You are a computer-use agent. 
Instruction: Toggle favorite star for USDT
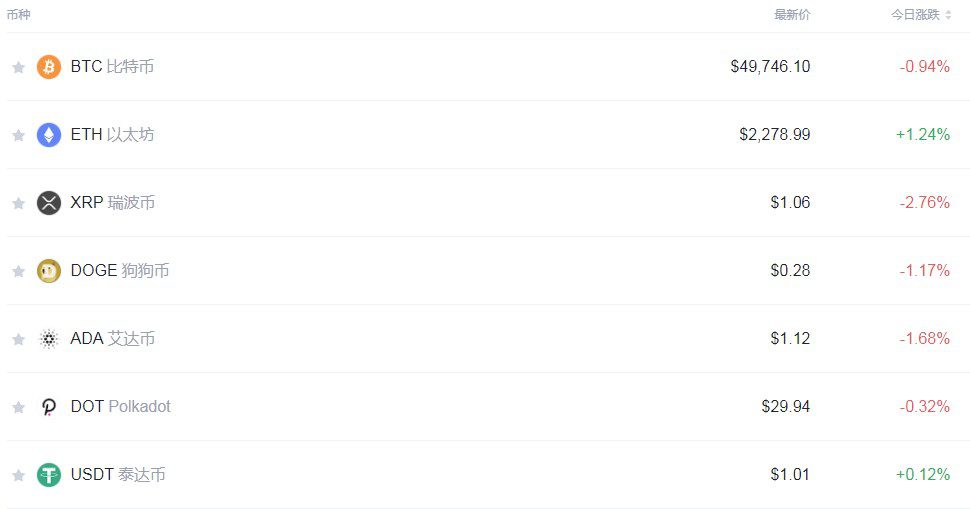click(18, 475)
